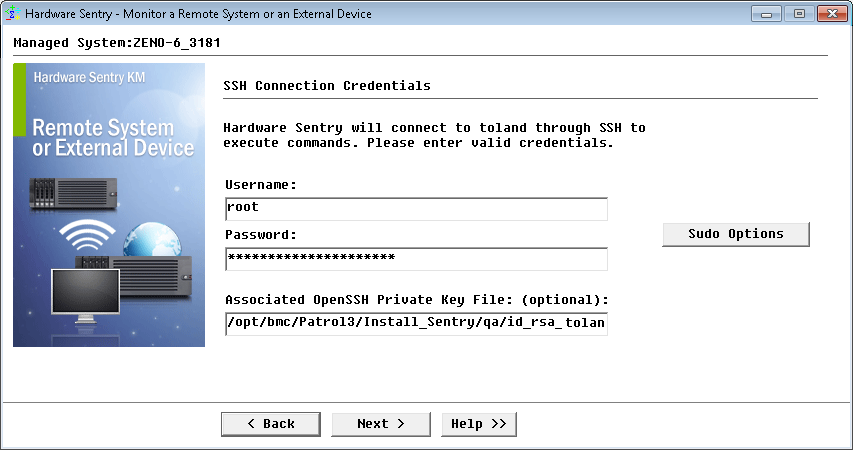Click the Managed System:ZENO-6_3181 label
The height and width of the screenshot is (450, 853).
[x=117, y=44]
